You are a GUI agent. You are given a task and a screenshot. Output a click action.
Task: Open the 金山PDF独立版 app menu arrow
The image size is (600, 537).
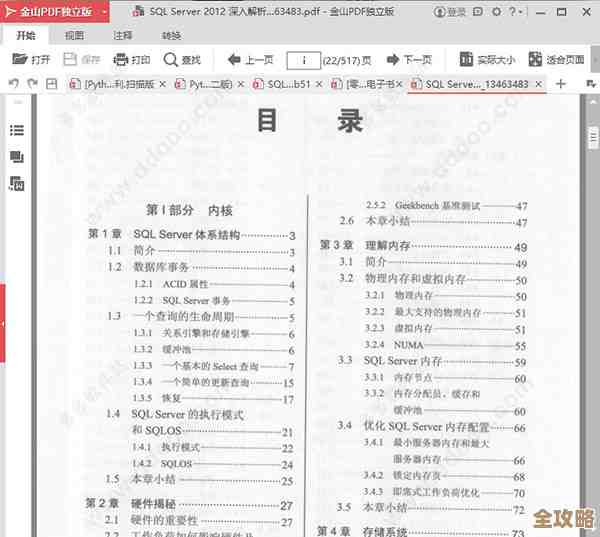[x=104, y=12]
